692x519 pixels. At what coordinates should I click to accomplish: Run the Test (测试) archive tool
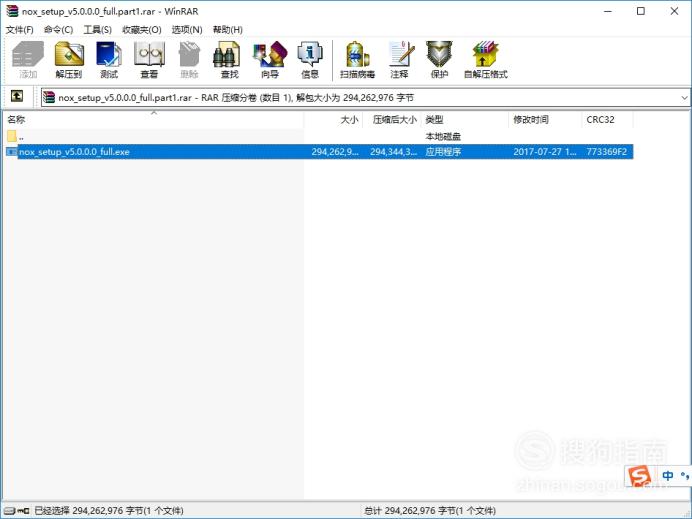click(x=109, y=60)
